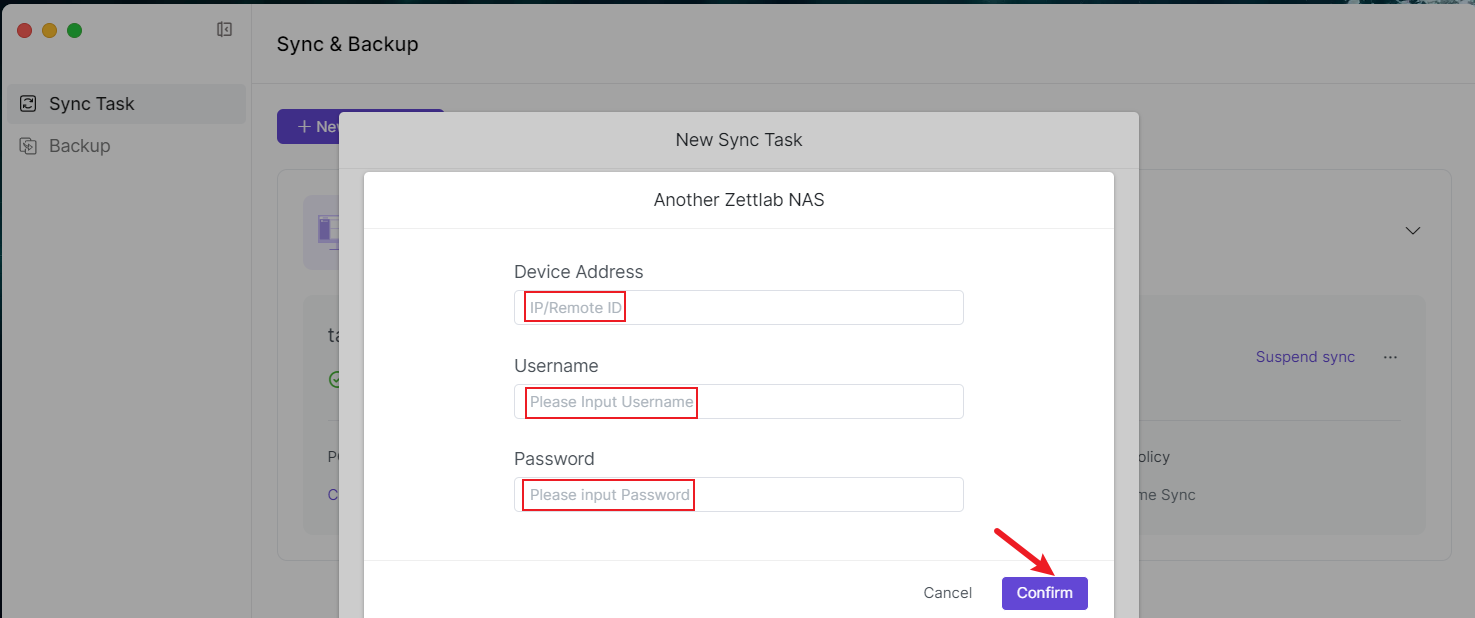Image resolution: width=1475 pixels, height=618 pixels.
Task: Click the Suspend sync link
Action: [1305, 357]
